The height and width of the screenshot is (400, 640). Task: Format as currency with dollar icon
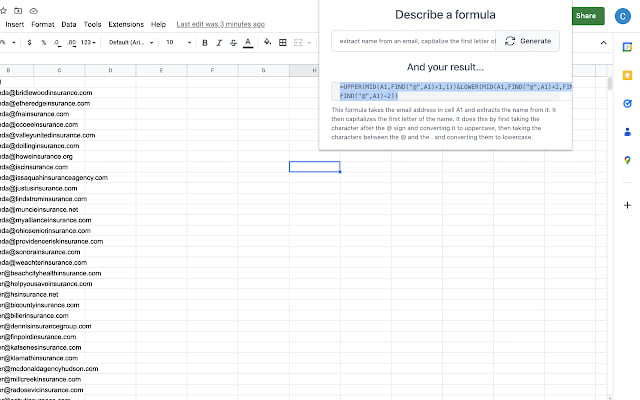(29, 42)
